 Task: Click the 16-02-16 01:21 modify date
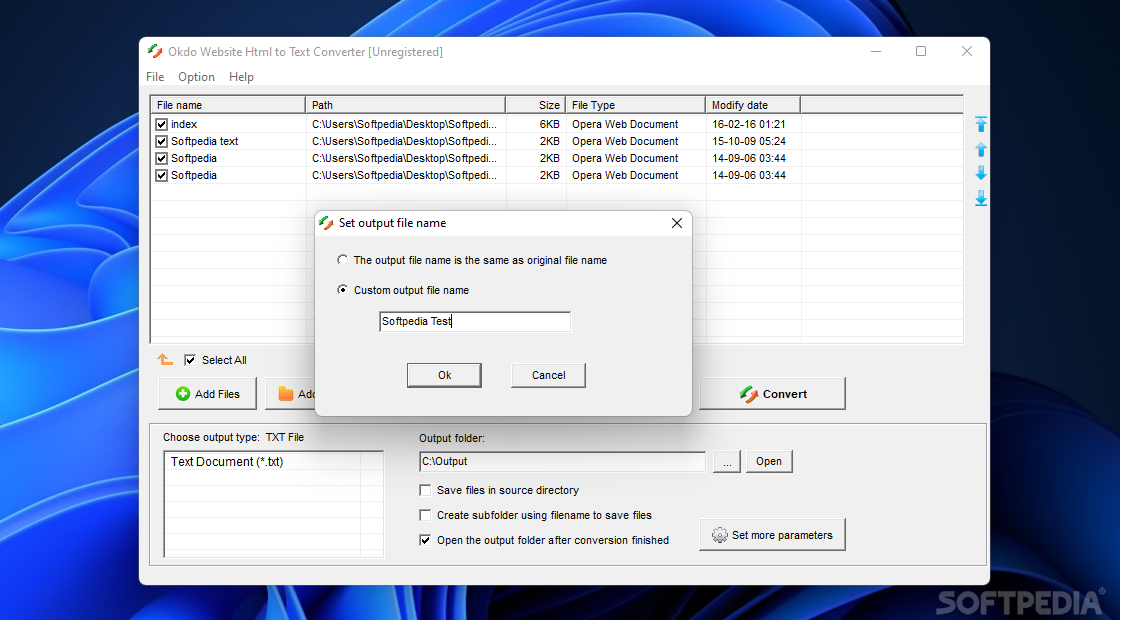point(749,124)
